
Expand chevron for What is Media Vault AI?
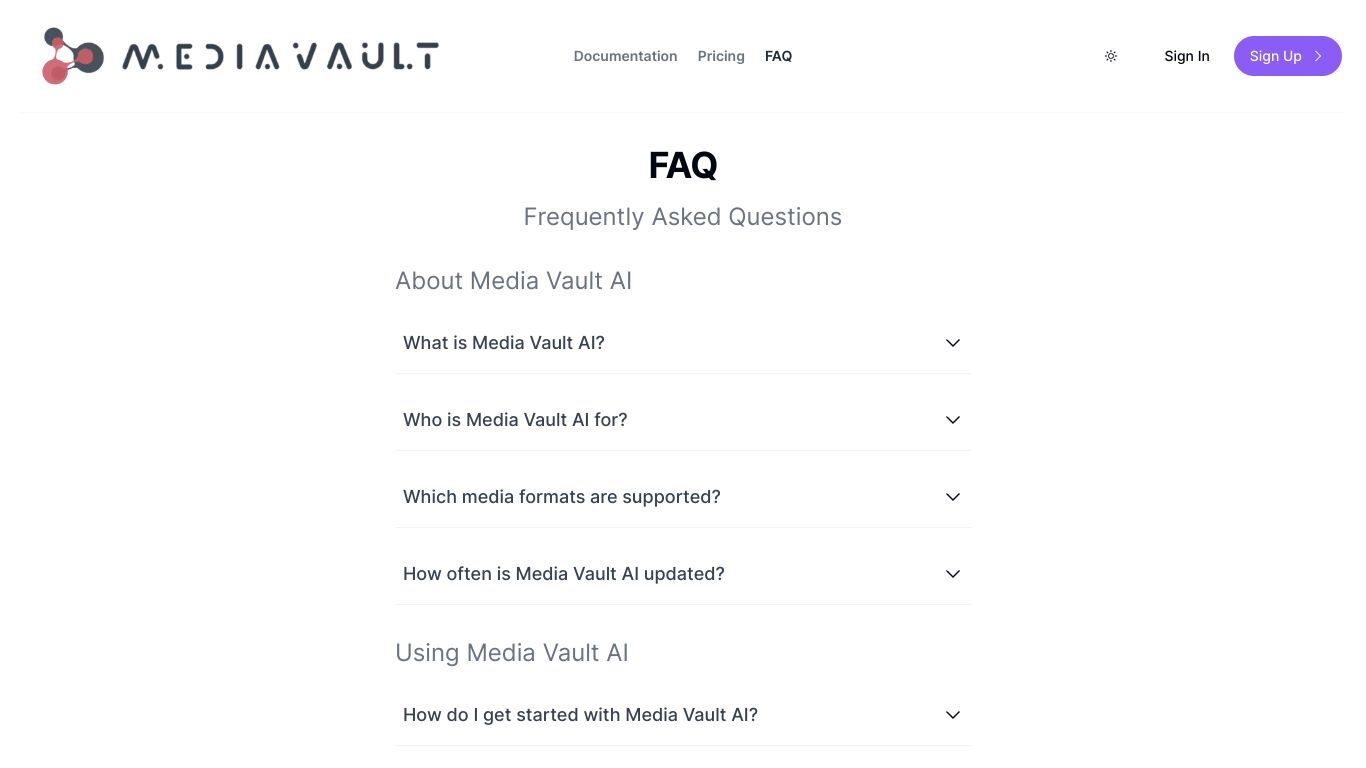[x=953, y=343]
